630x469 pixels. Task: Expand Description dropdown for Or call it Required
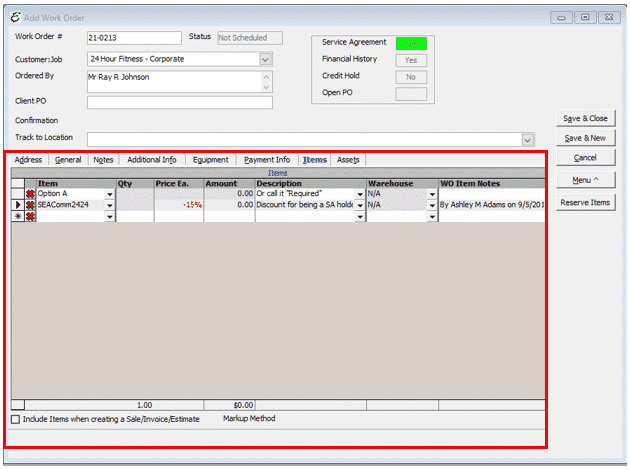(x=360, y=194)
